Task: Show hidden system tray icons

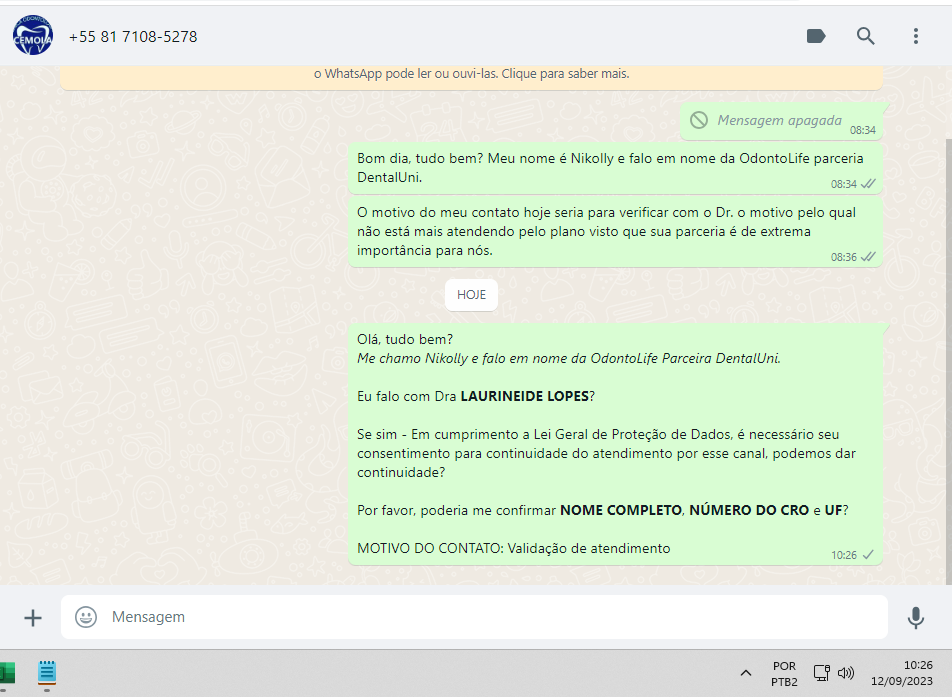Action: [x=746, y=673]
